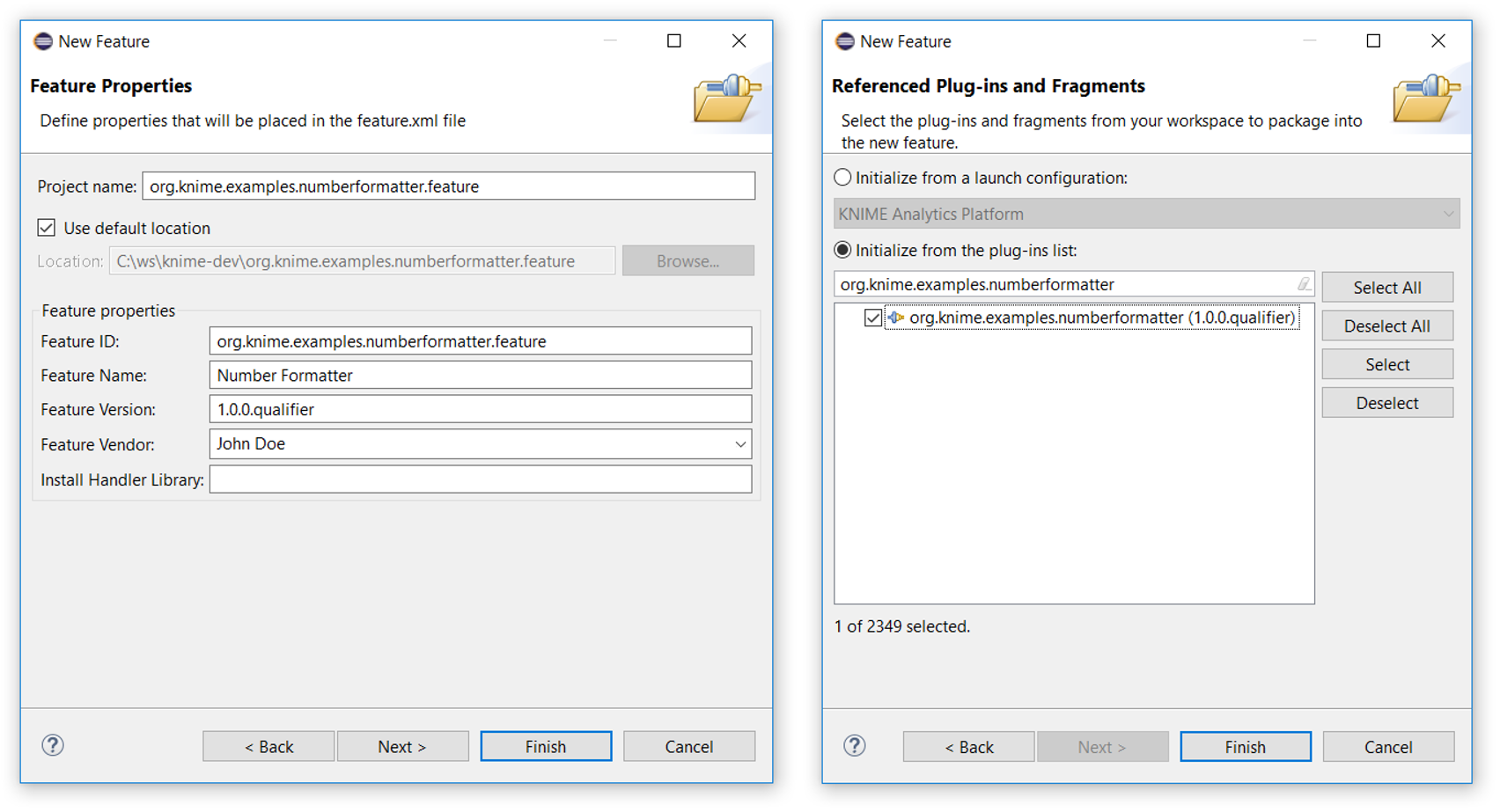Click Finish in Feature Properties dialog
The image size is (1500, 812).
pos(546,746)
